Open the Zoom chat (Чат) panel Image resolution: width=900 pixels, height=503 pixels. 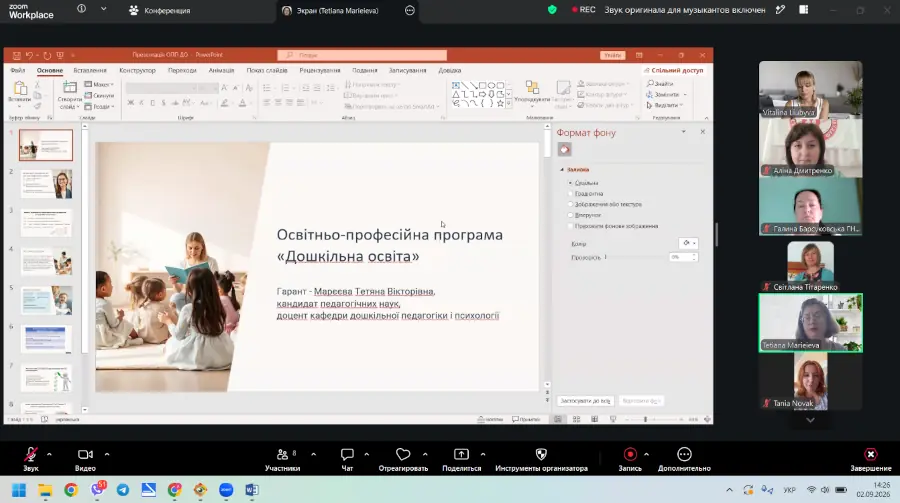coord(347,459)
